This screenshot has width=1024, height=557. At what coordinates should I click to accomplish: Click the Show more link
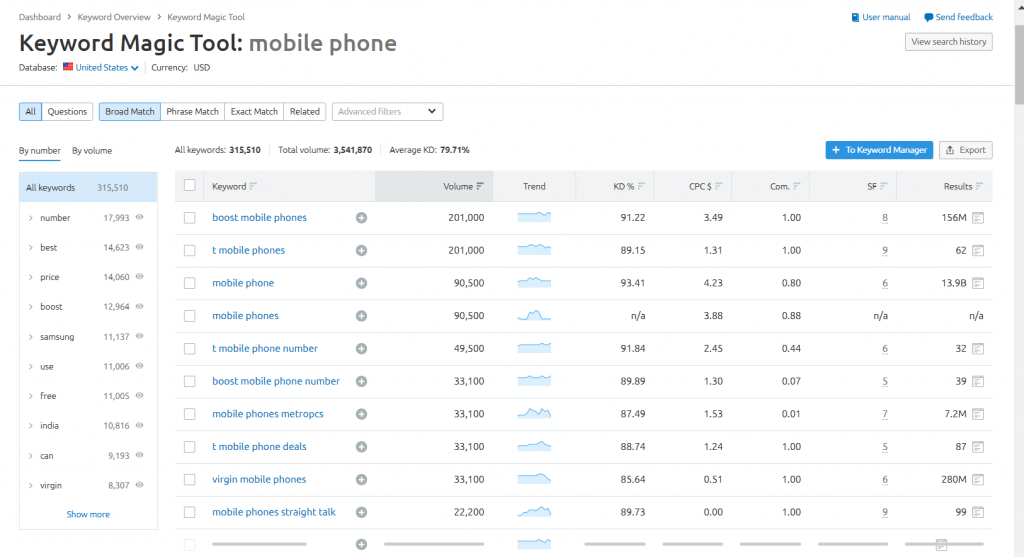pos(88,514)
